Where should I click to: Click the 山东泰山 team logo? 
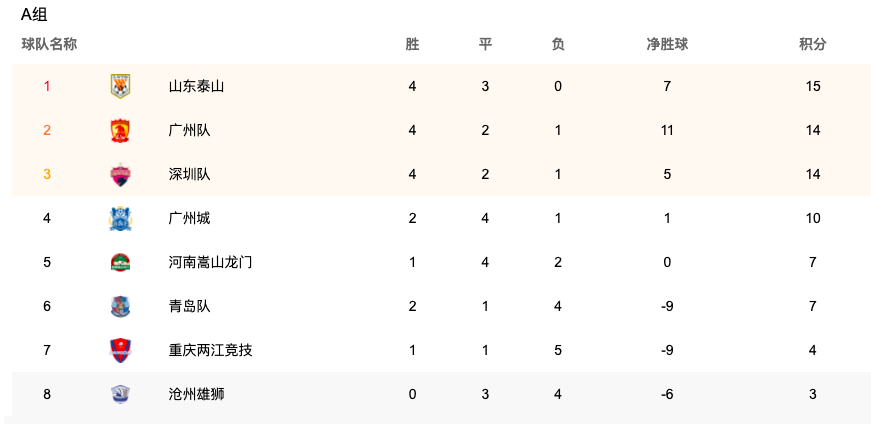(x=120, y=86)
